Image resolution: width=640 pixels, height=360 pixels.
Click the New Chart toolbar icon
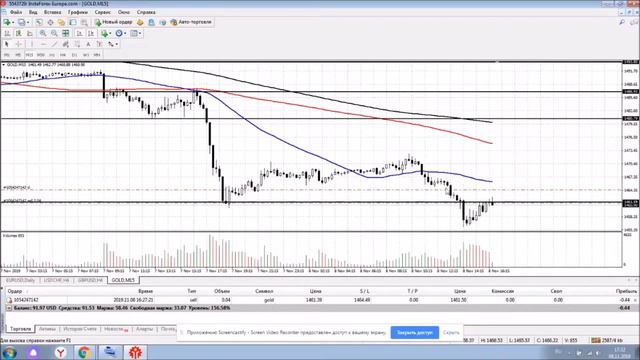coord(7,22)
